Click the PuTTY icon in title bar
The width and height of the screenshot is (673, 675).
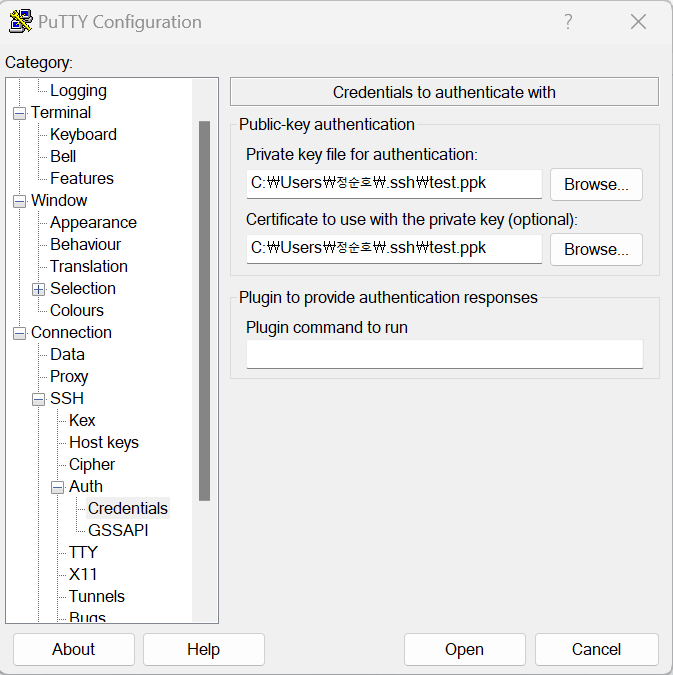click(20, 22)
